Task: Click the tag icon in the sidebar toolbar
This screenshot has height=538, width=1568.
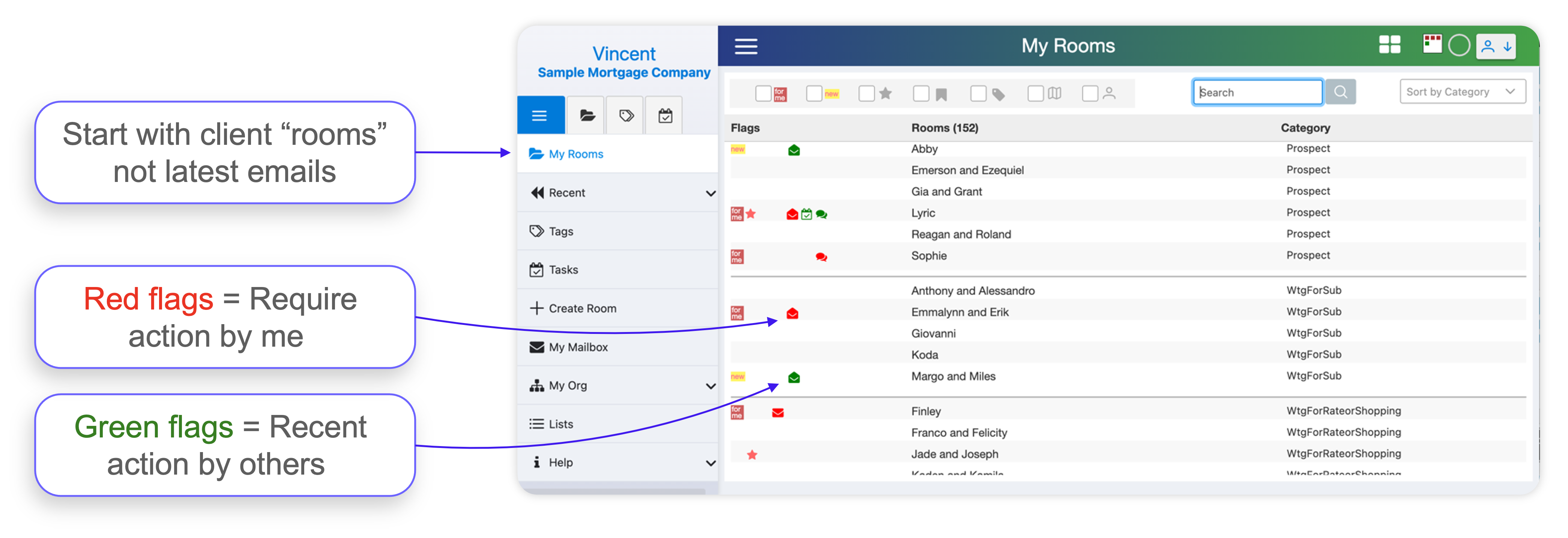Action: 625,114
